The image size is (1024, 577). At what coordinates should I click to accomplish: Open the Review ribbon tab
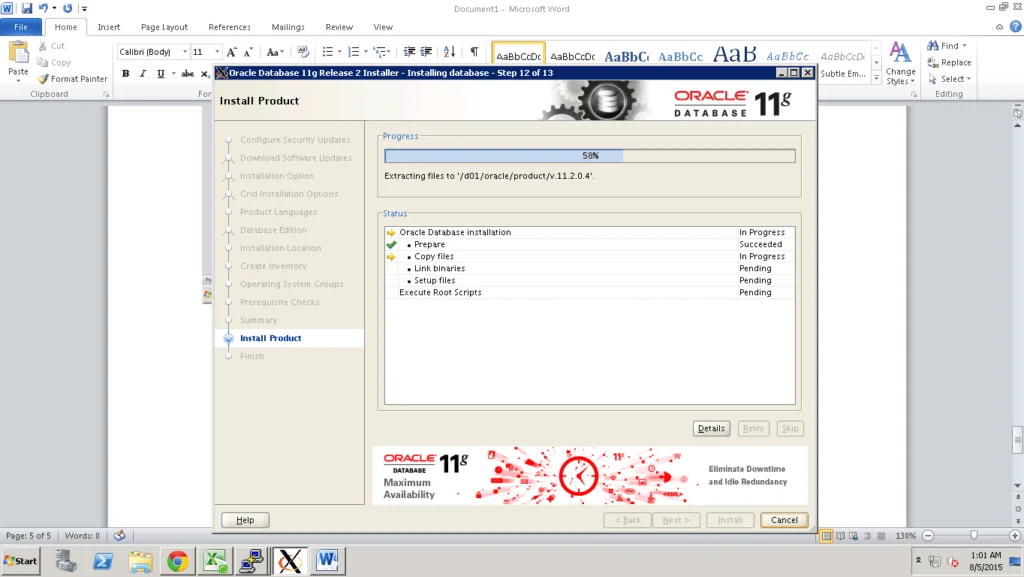[x=339, y=27]
